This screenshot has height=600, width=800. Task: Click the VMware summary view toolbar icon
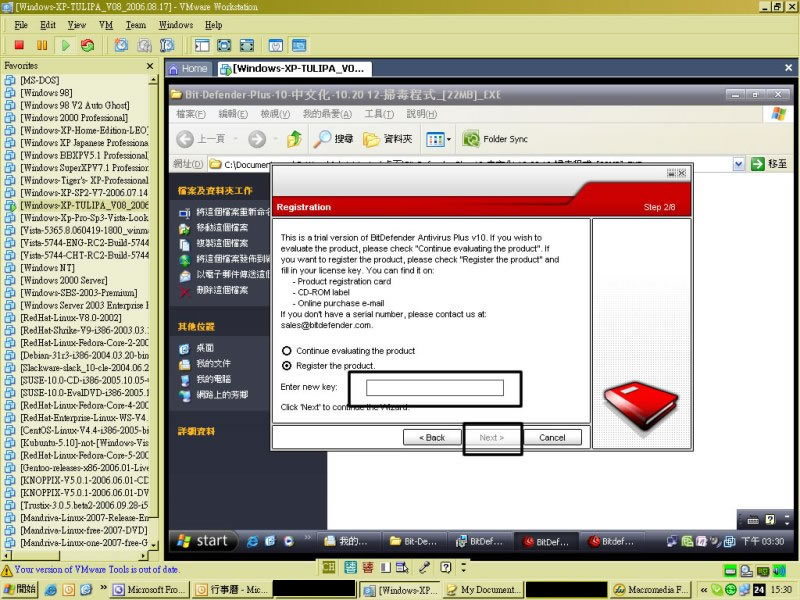click(x=276, y=45)
